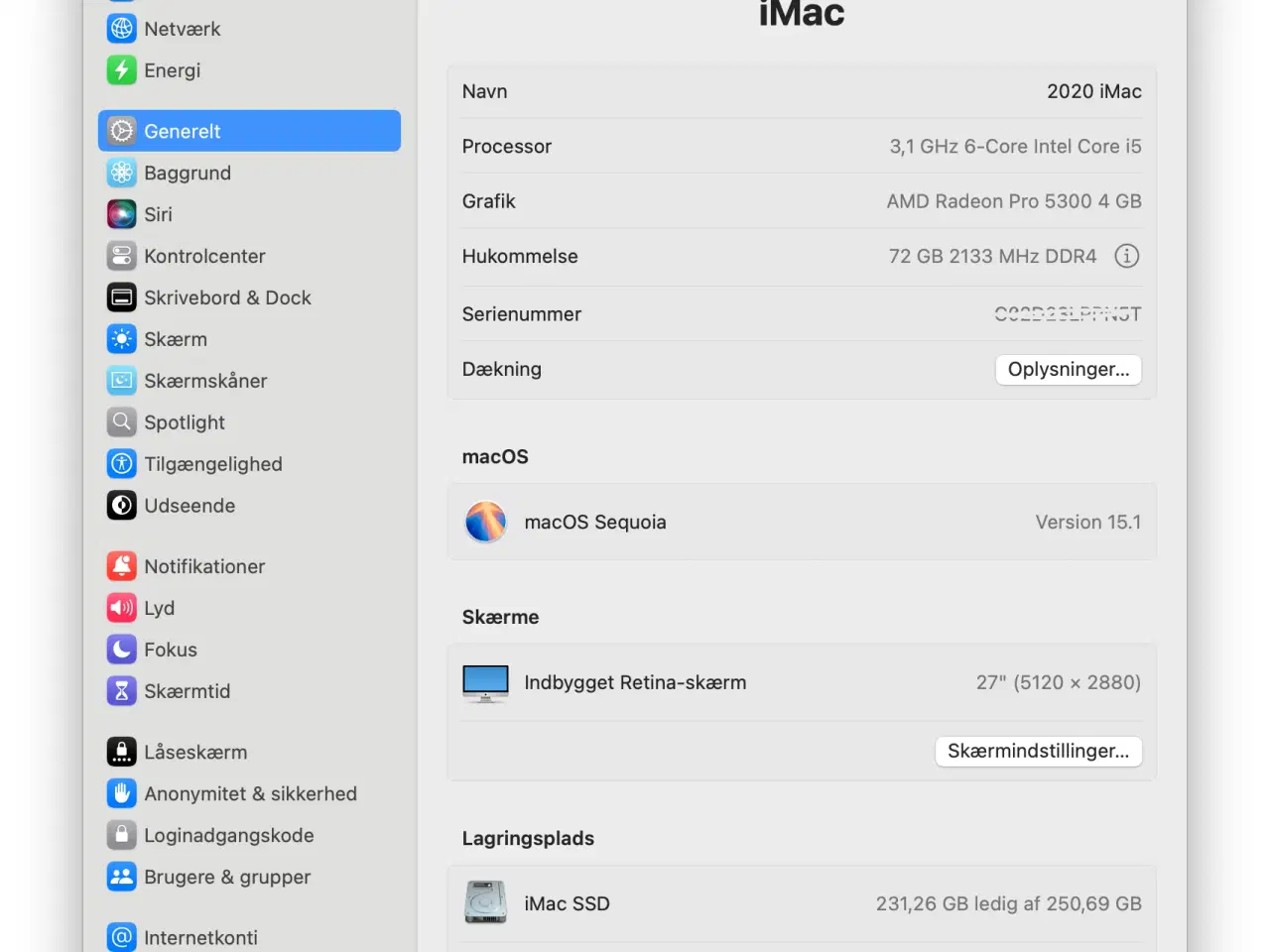Open the Skærmtid hourglass icon
This screenshot has width=1270, height=952.
point(121,691)
